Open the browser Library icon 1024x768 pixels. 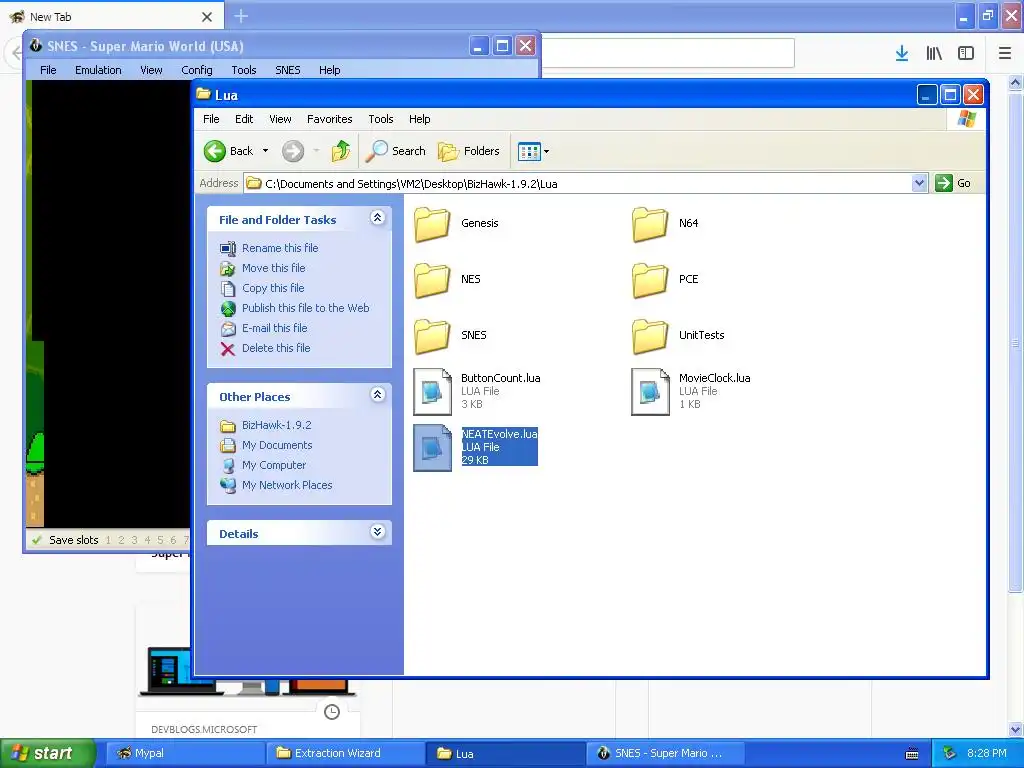pyautogui.click(x=934, y=54)
